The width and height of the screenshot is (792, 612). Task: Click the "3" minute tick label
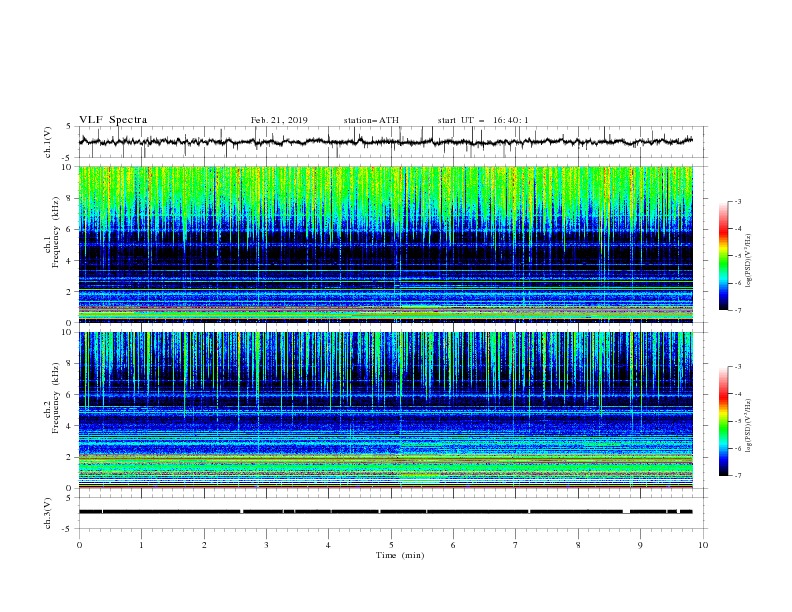pyautogui.click(x=266, y=545)
